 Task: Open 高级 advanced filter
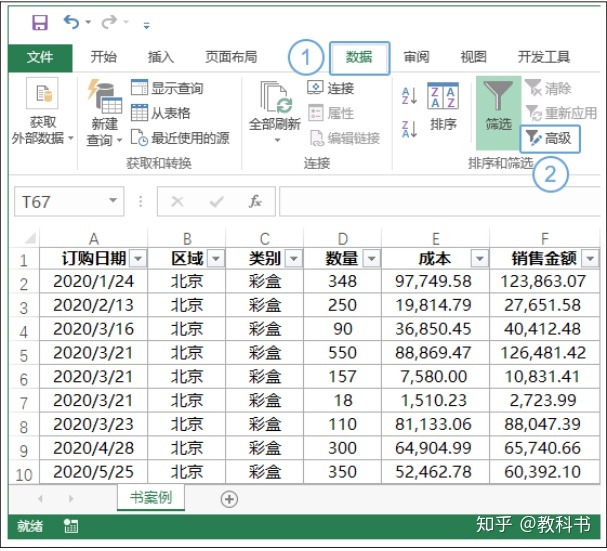(550, 138)
